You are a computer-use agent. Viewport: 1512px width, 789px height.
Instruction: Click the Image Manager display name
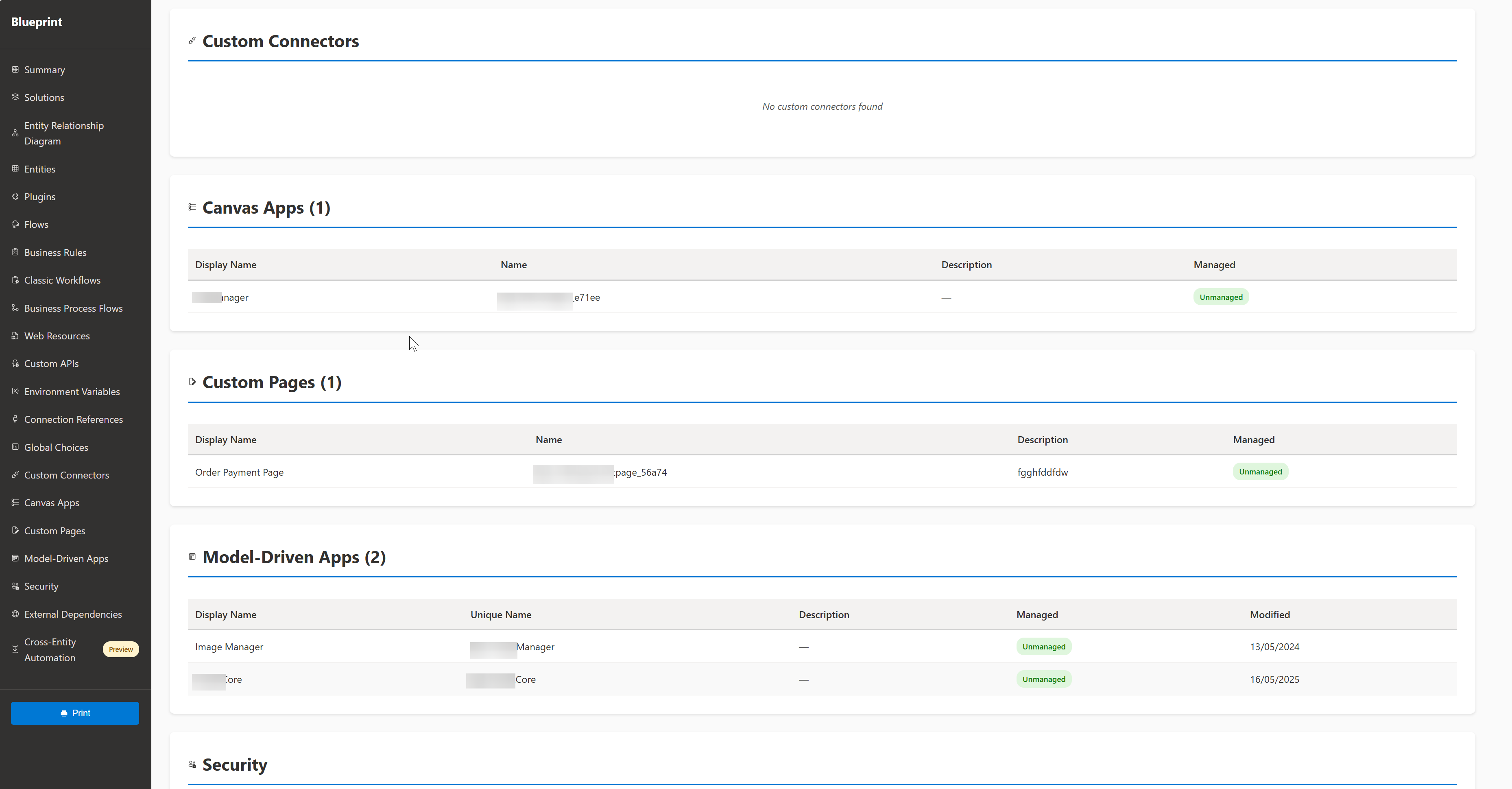pos(229,646)
